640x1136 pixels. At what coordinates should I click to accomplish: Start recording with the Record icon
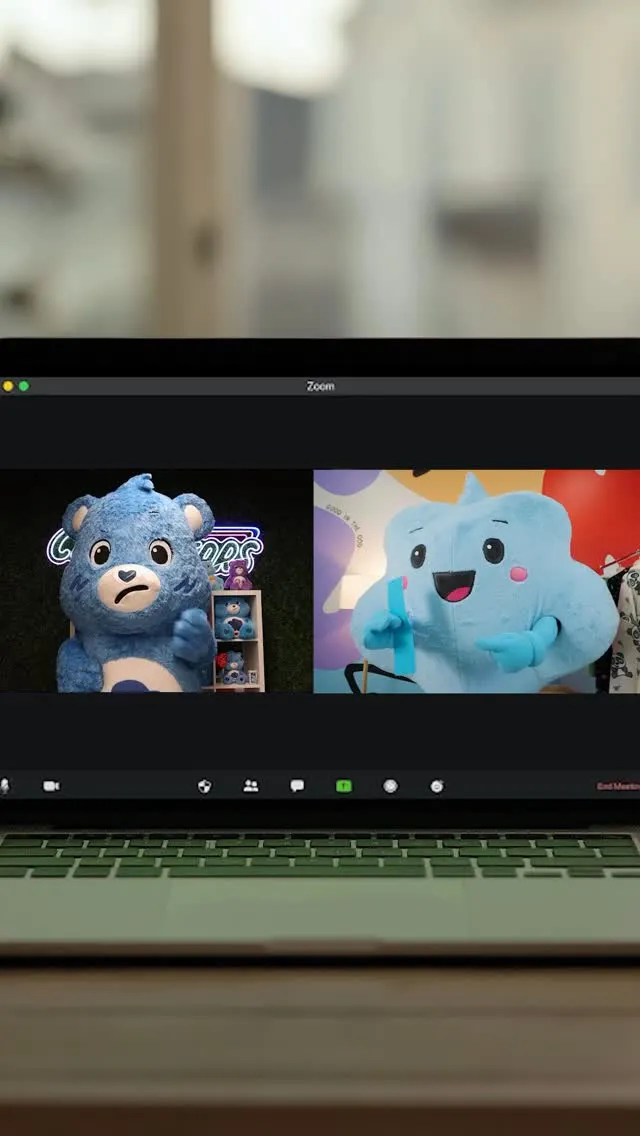391,786
